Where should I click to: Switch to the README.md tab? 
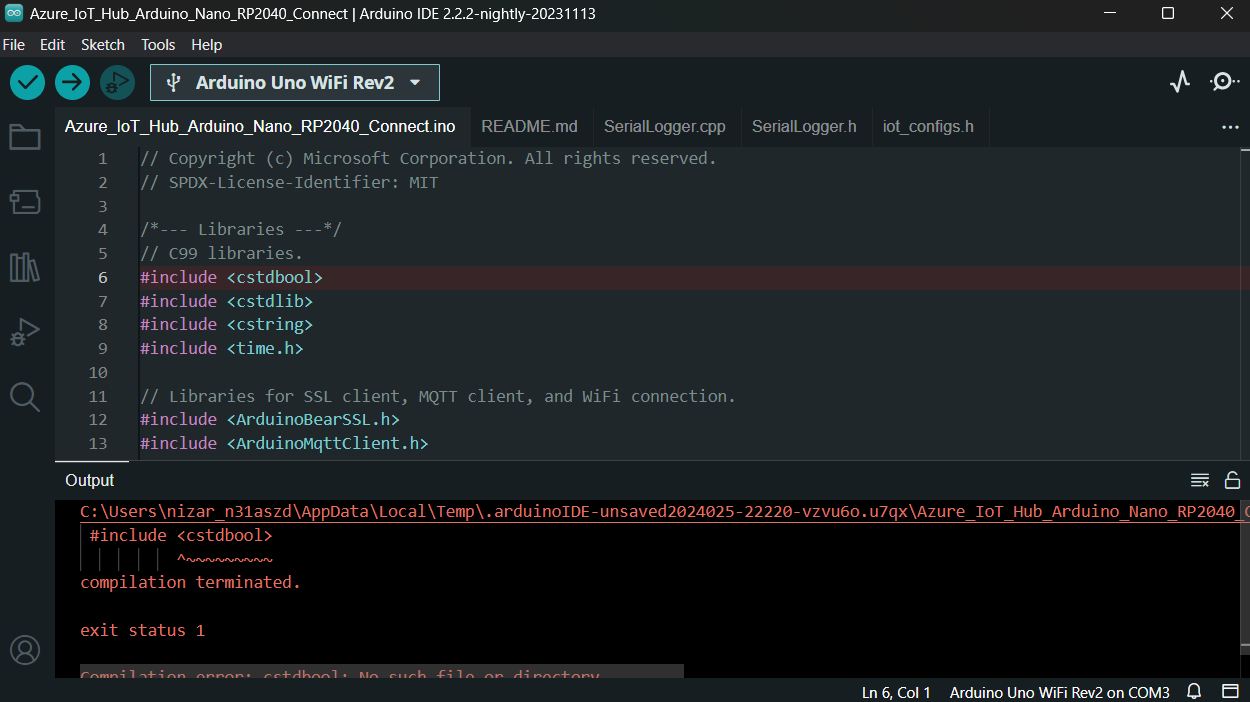[x=529, y=127]
